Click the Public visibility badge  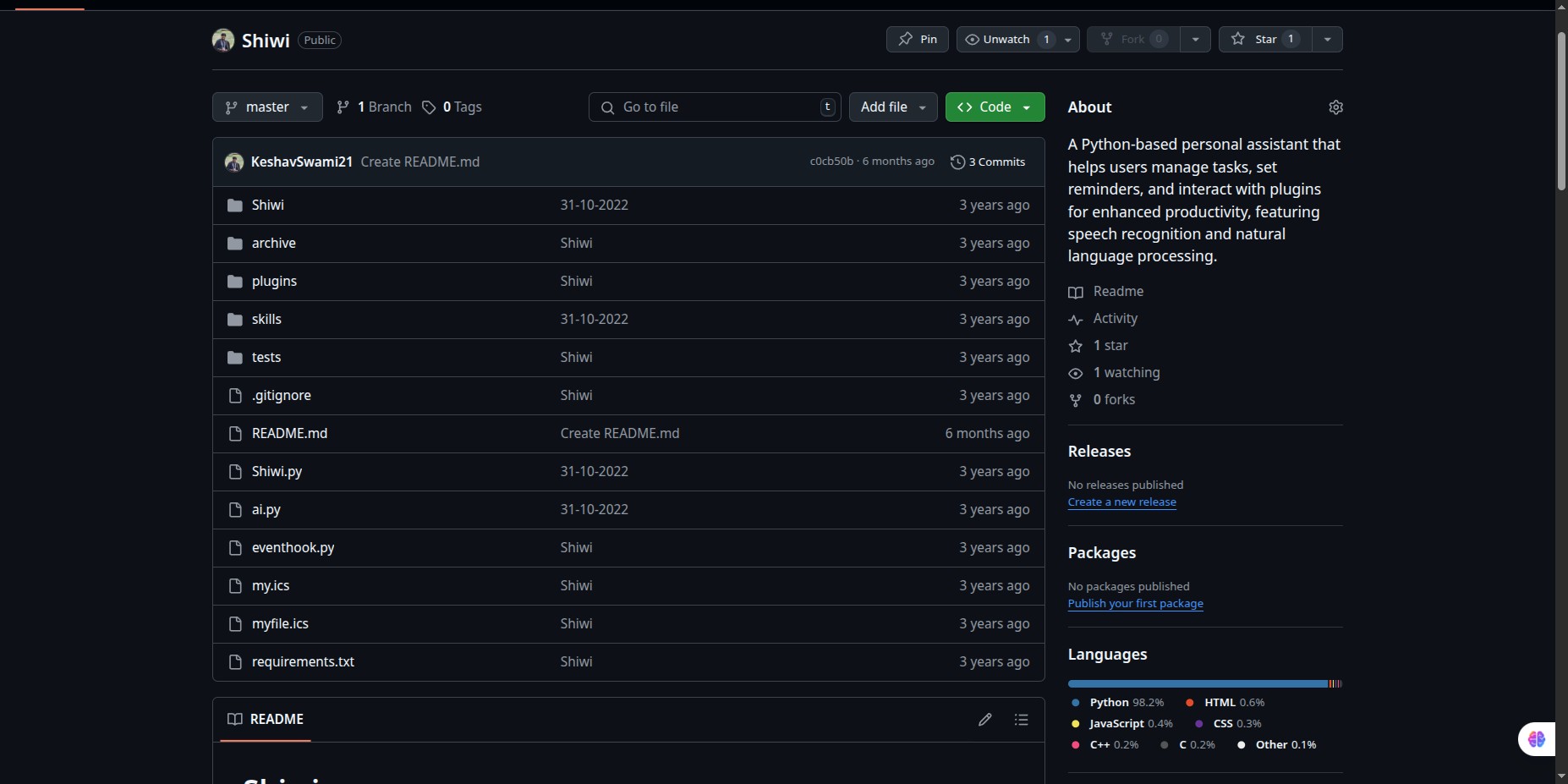click(x=320, y=40)
